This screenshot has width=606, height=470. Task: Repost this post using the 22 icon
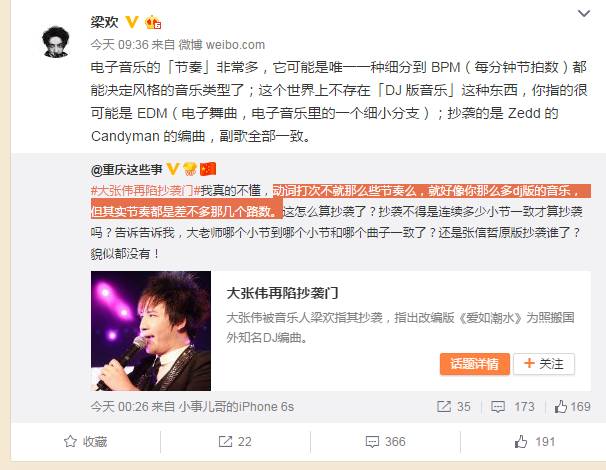(x=235, y=441)
